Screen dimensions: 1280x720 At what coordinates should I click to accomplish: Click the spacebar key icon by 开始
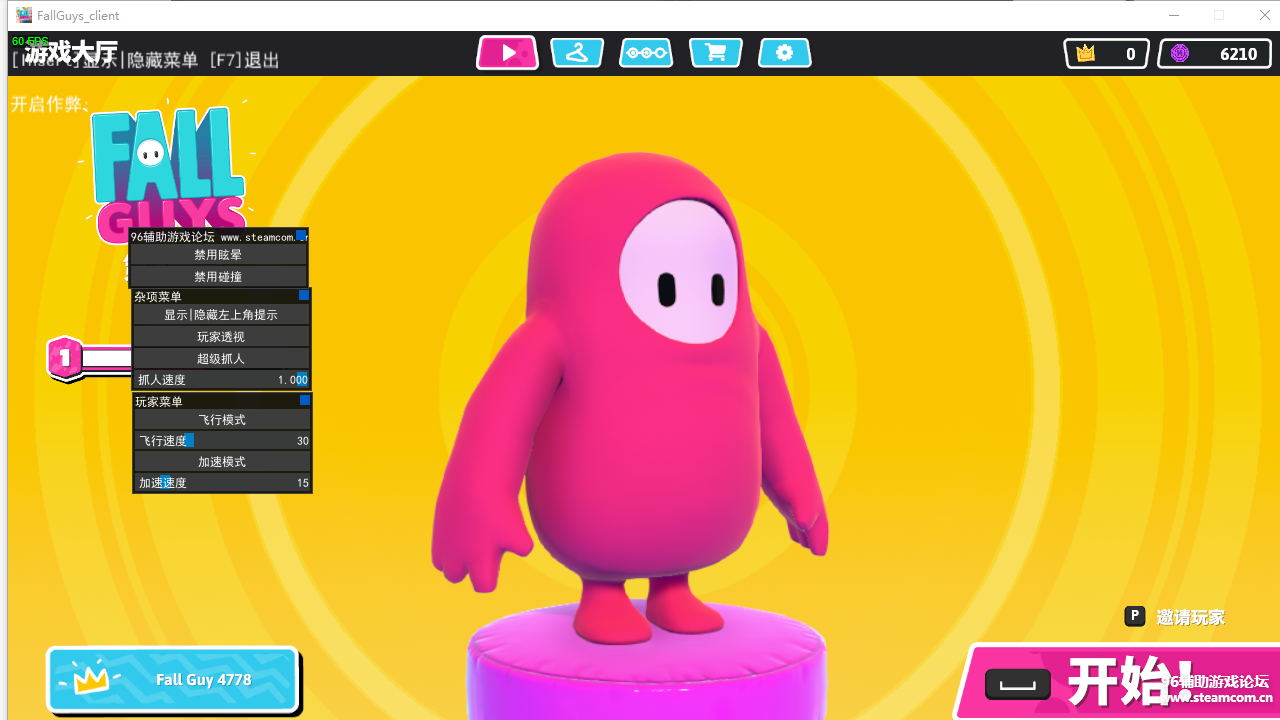click(x=1018, y=684)
